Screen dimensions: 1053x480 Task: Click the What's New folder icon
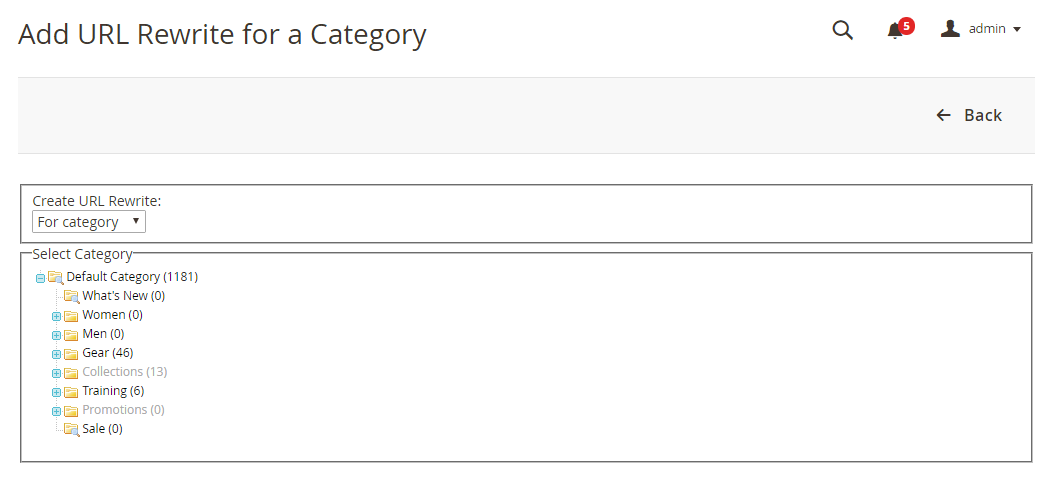click(x=72, y=296)
